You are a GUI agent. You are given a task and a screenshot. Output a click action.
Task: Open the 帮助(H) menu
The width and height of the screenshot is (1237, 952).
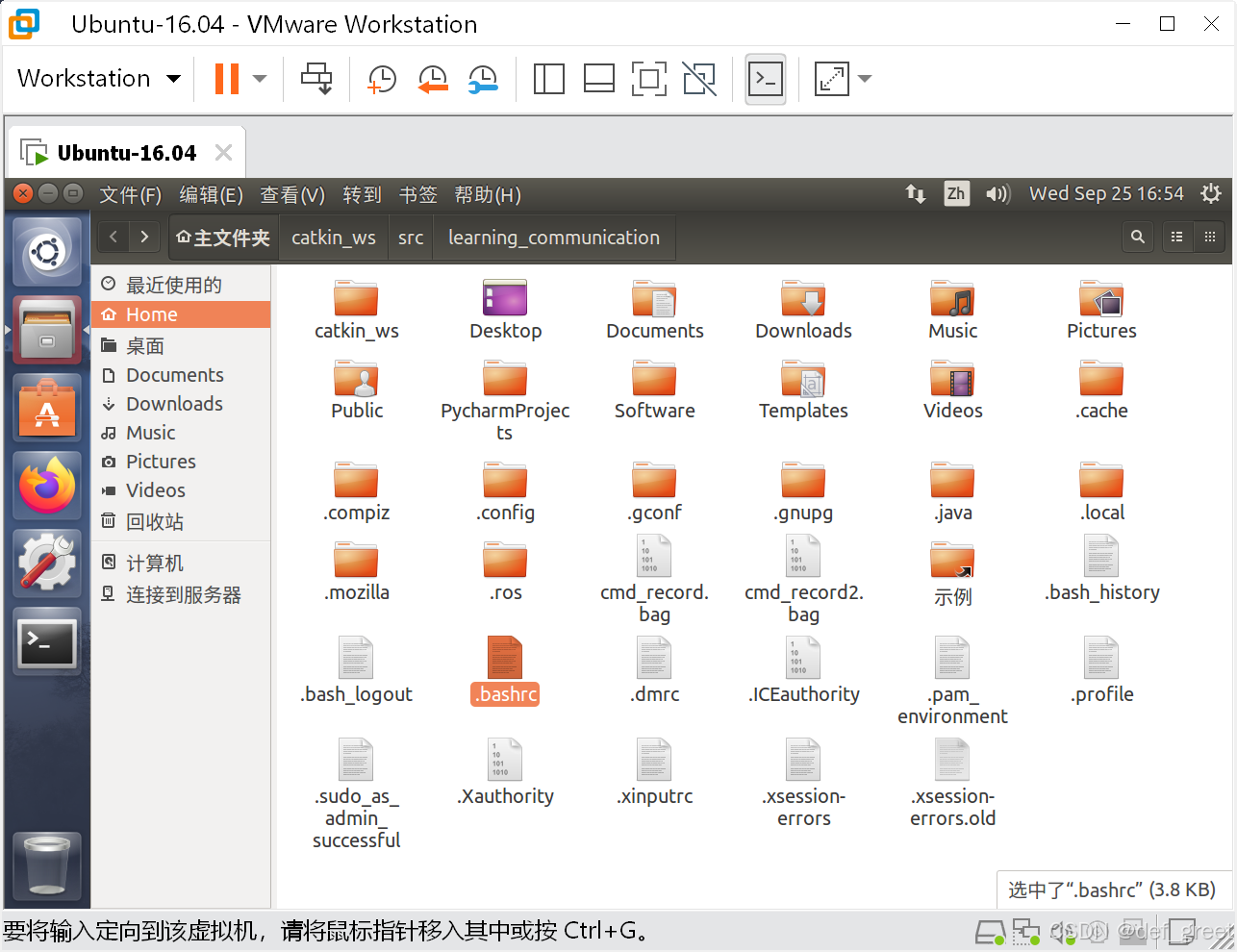coord(488,195)
